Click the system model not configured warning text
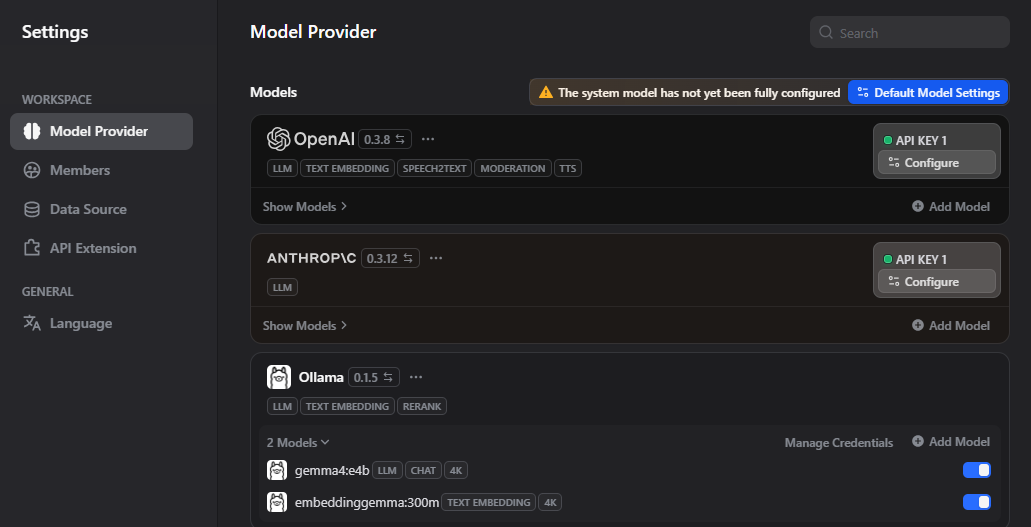This screenshot has height=527, width=1031. (x=699, y=93)
